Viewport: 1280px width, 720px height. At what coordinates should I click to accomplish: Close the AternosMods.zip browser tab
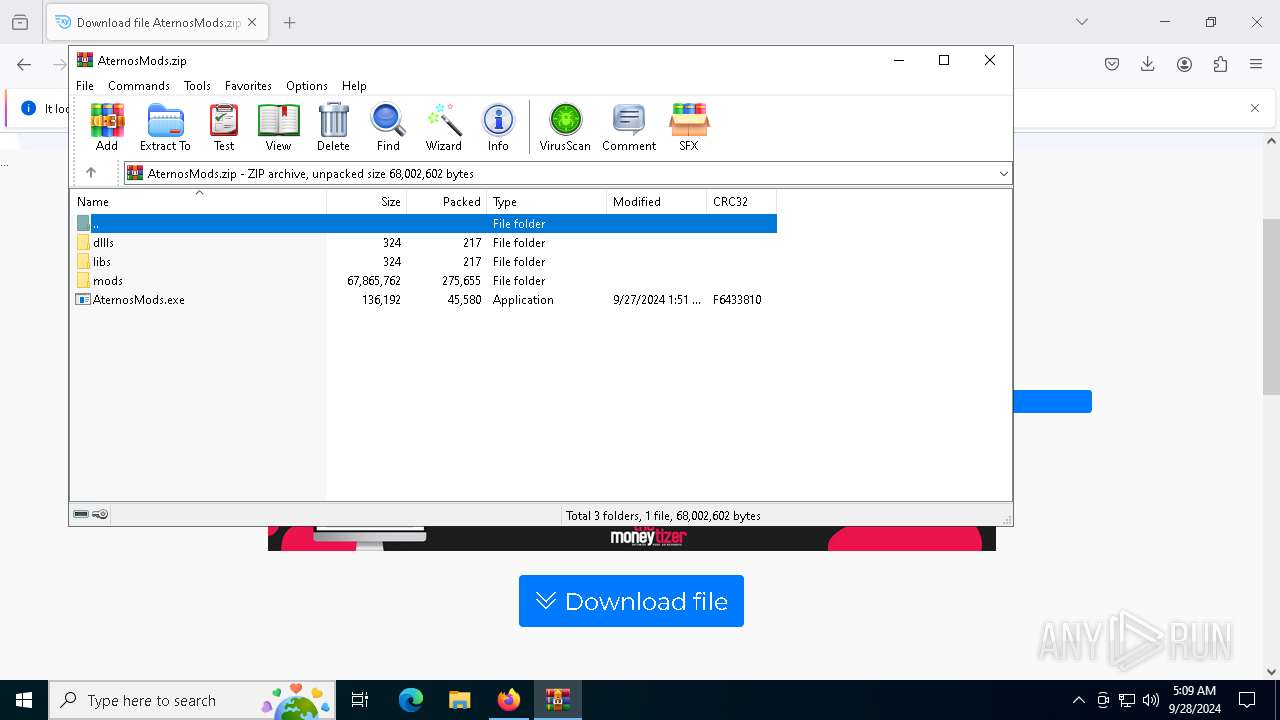point(252,22)
